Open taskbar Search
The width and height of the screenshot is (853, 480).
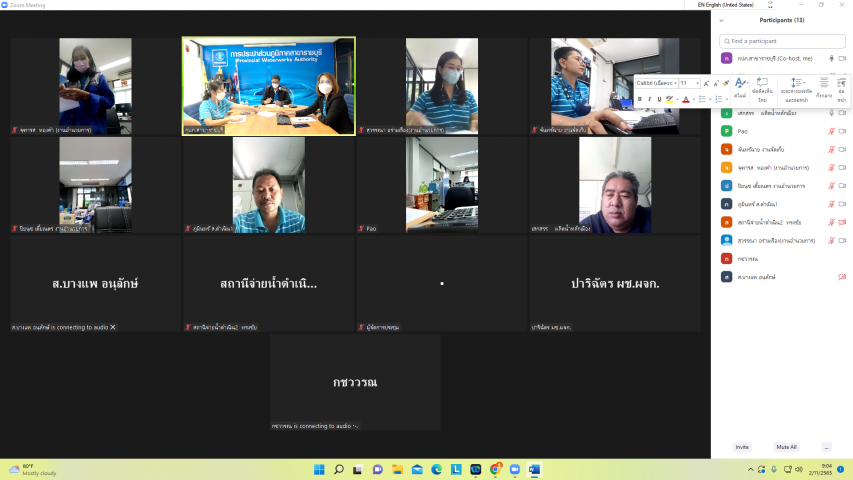pyautogui.click(x=338, y=469)
